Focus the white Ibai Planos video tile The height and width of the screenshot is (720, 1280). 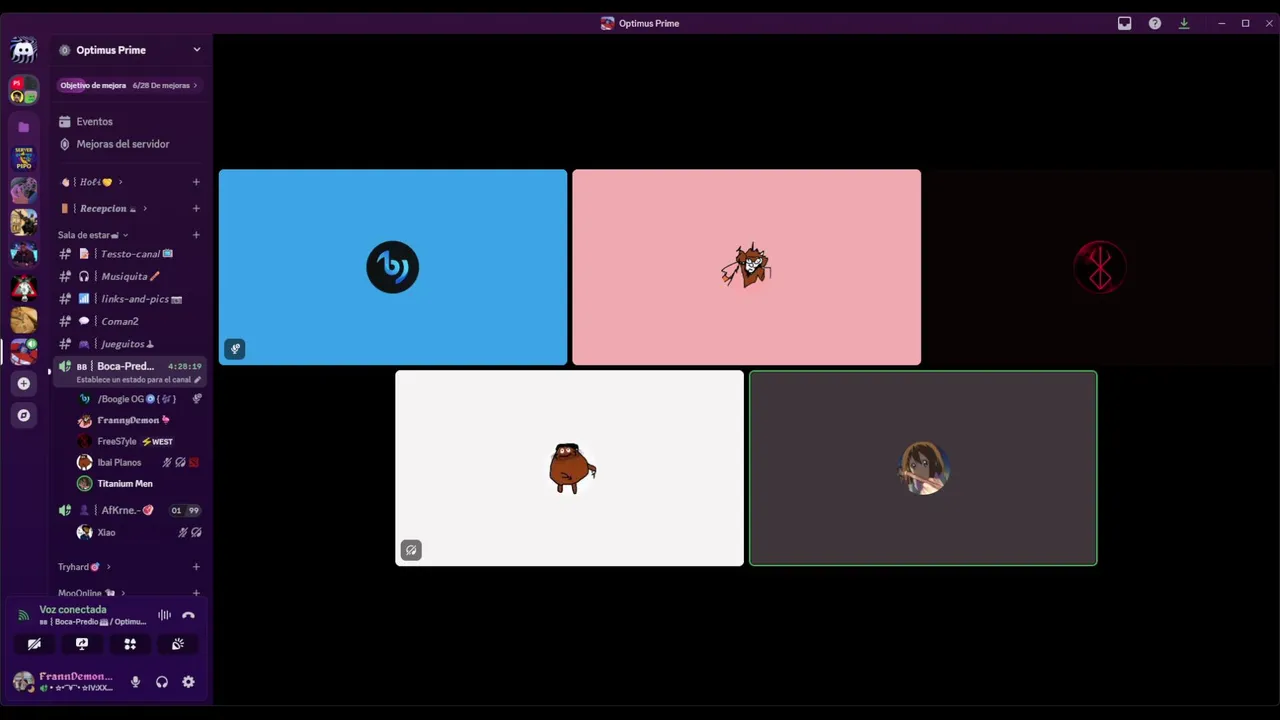[570, 468]
